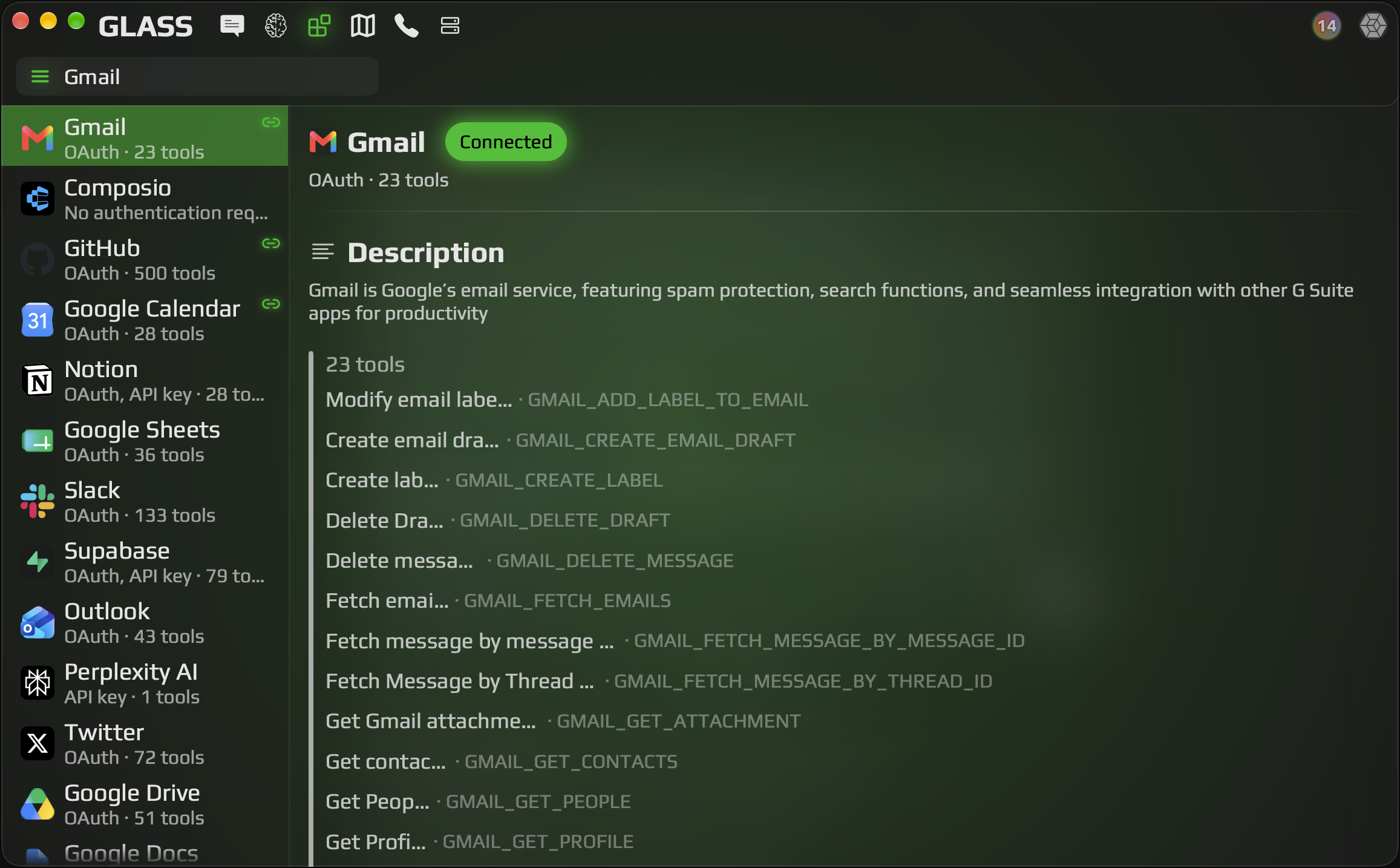
Task: Open Google Drive integration
Action: coord(145,804)
